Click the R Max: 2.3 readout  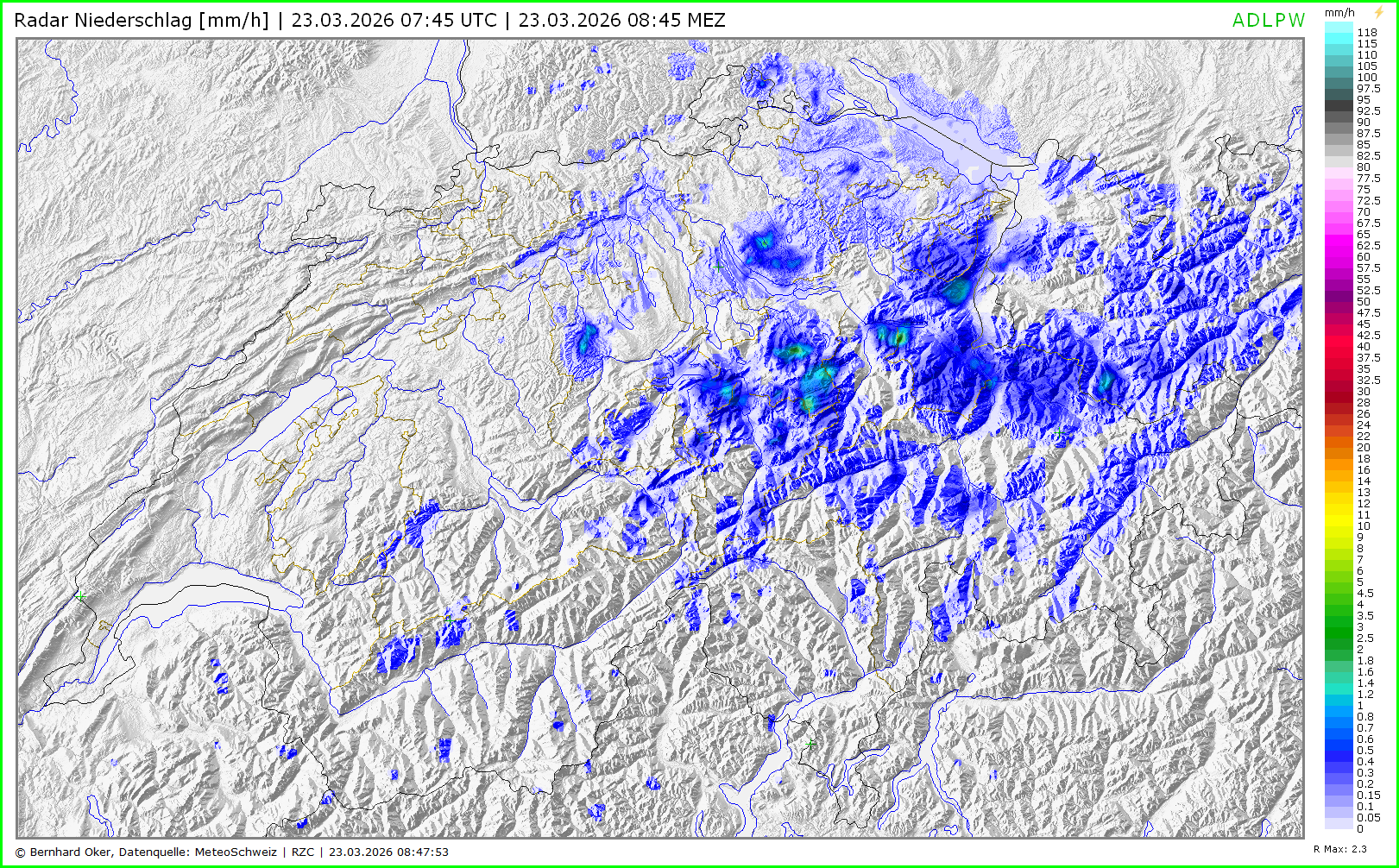coord(1339,849)
